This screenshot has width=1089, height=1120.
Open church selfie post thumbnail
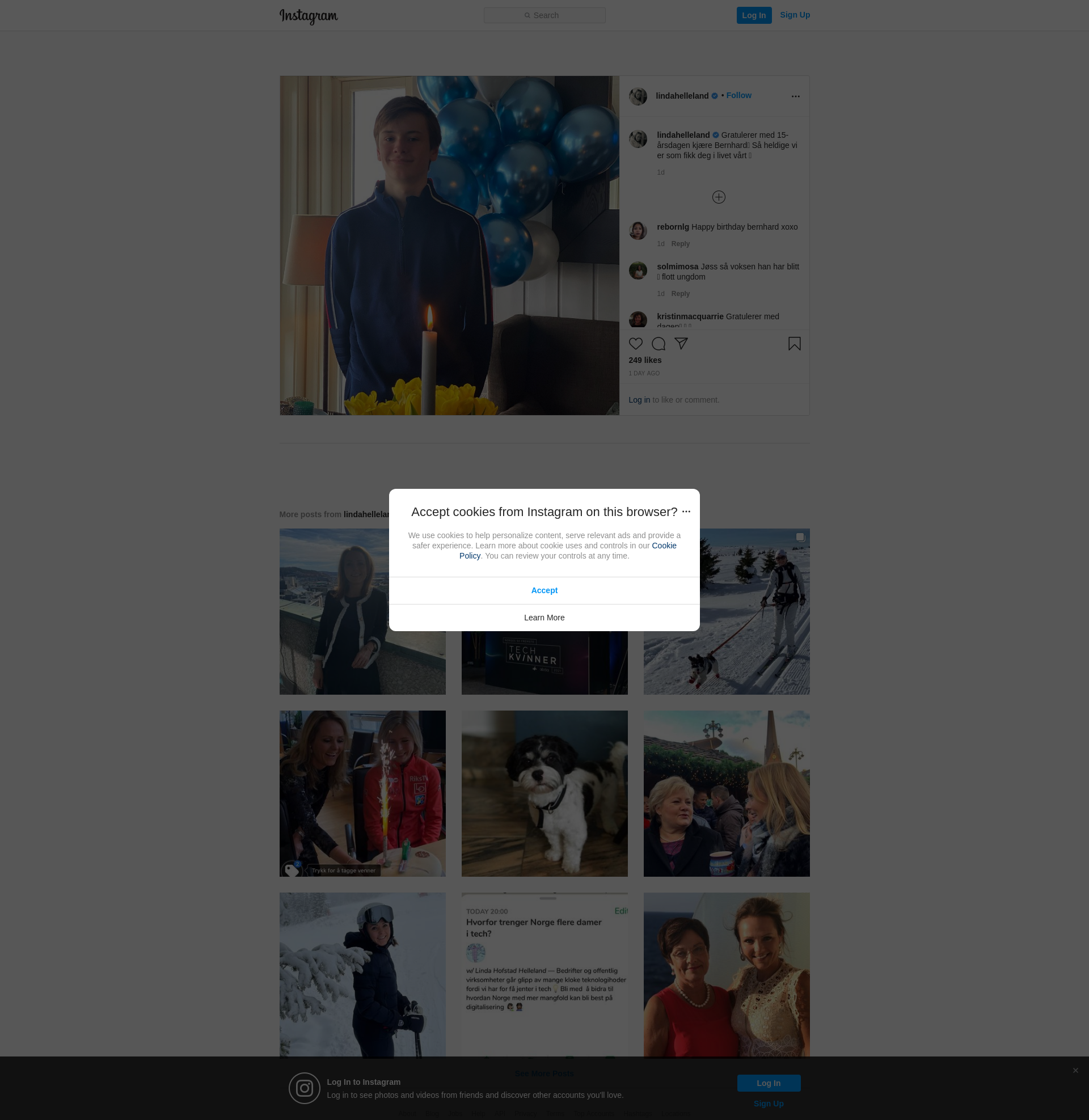tap(727, 793)
